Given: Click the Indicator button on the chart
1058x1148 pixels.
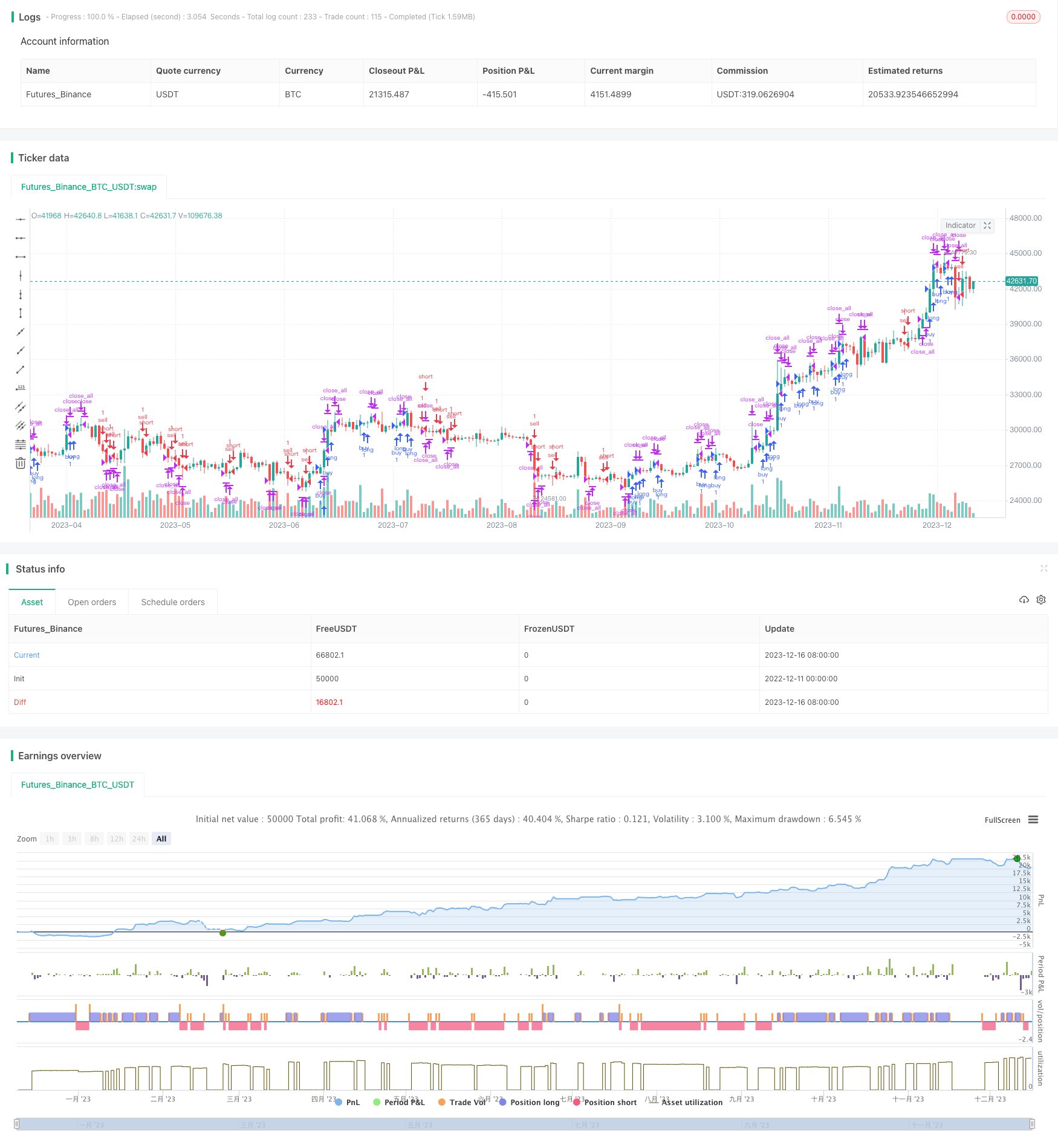Looking at the screenshot, I should pyautogui.click(x=961, y=225).
